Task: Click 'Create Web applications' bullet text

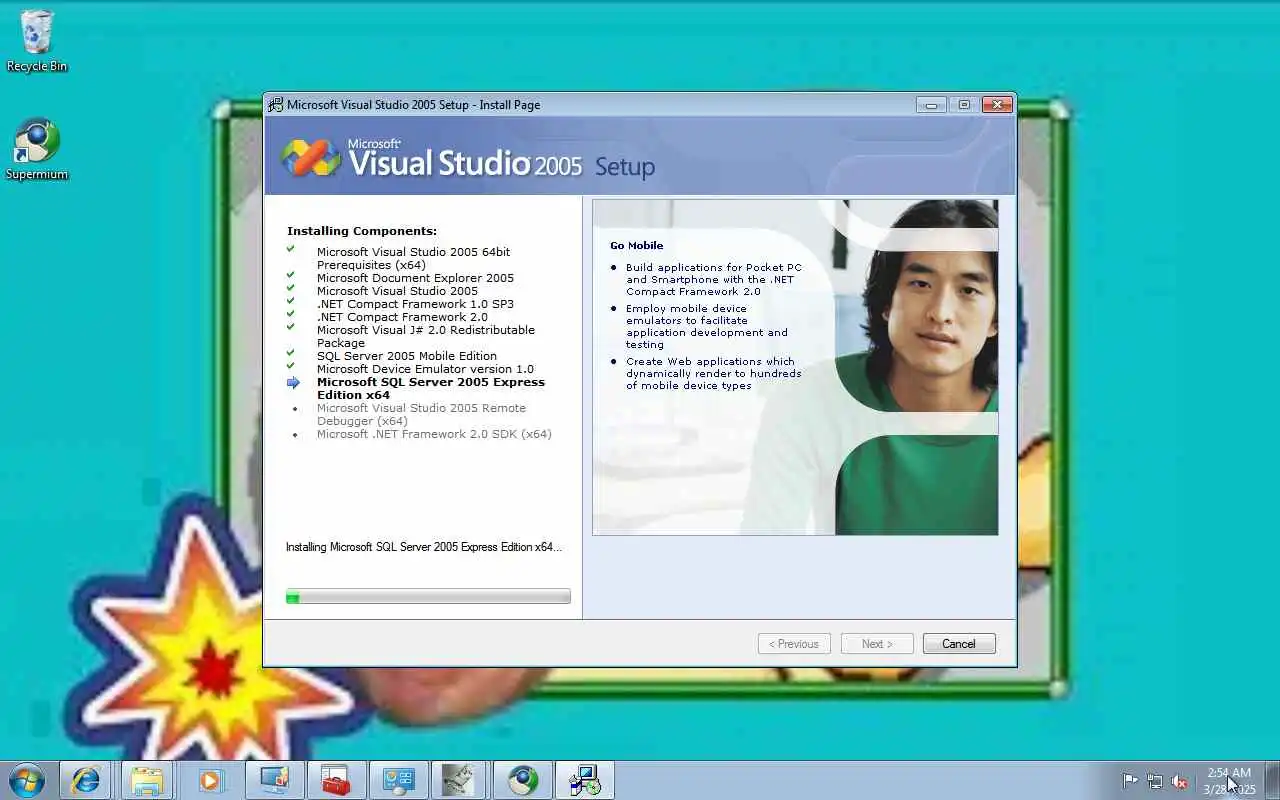Action: coord(714,373)
